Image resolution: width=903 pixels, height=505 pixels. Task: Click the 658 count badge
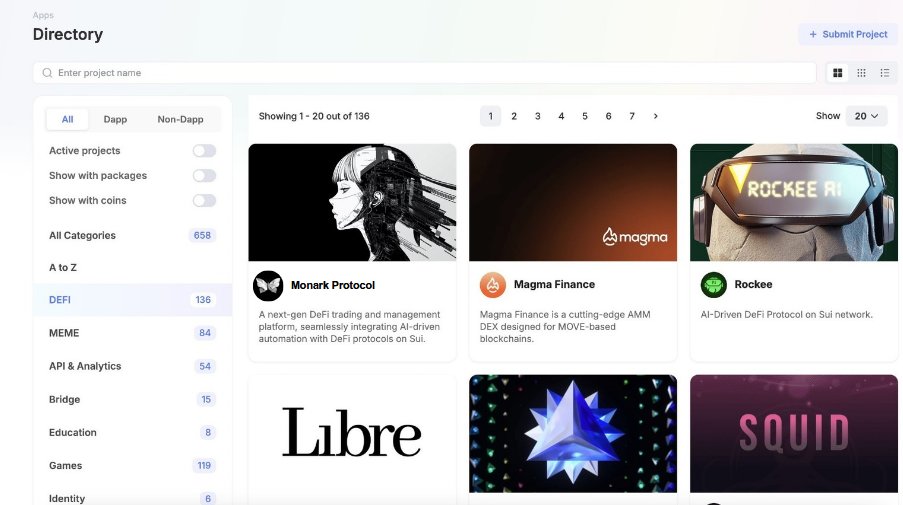(x=202, y=236)
